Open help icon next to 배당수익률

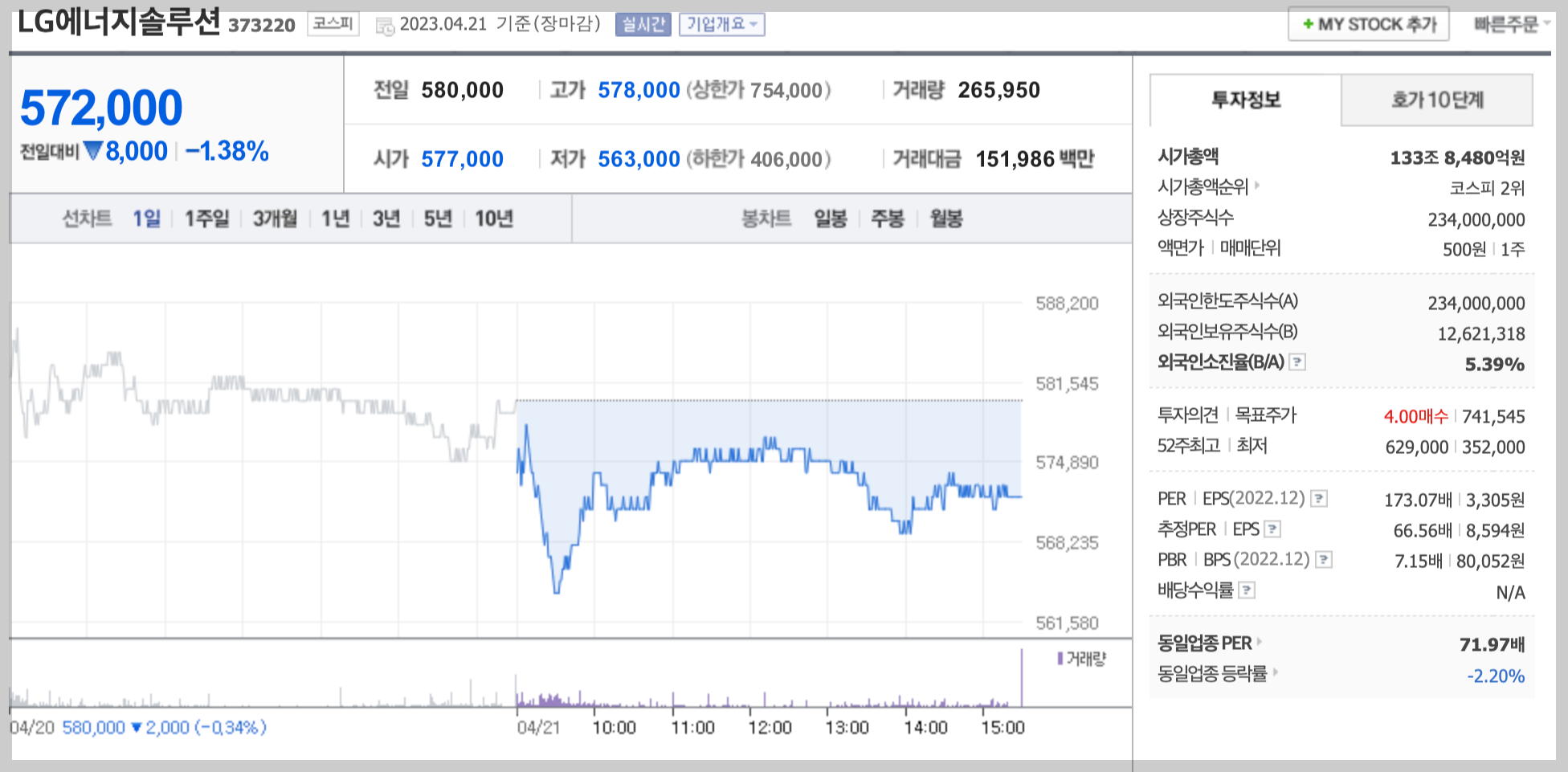[x=1247, y=590]
